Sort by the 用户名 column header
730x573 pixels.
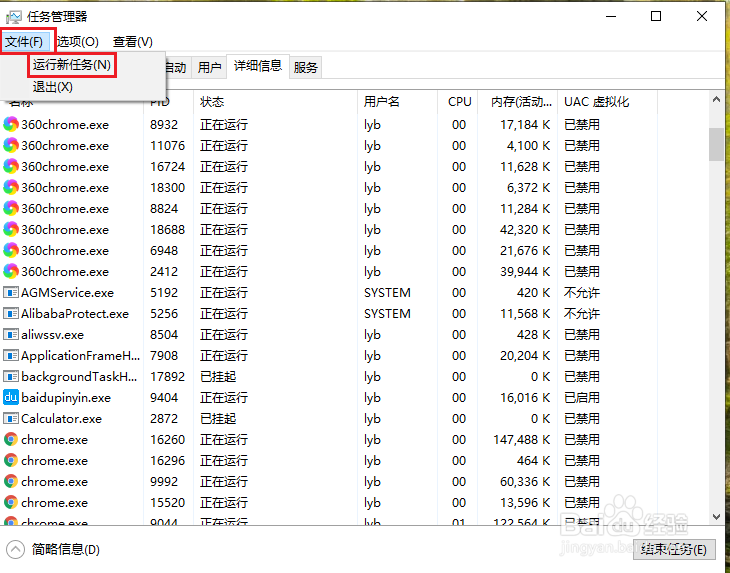point(398,102)
